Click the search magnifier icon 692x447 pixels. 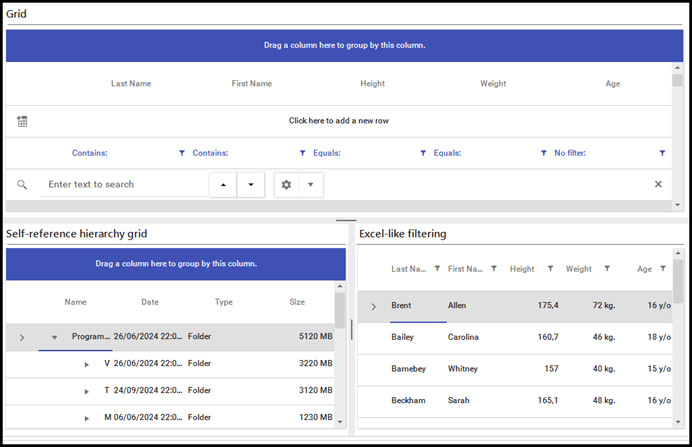(22, 184)
